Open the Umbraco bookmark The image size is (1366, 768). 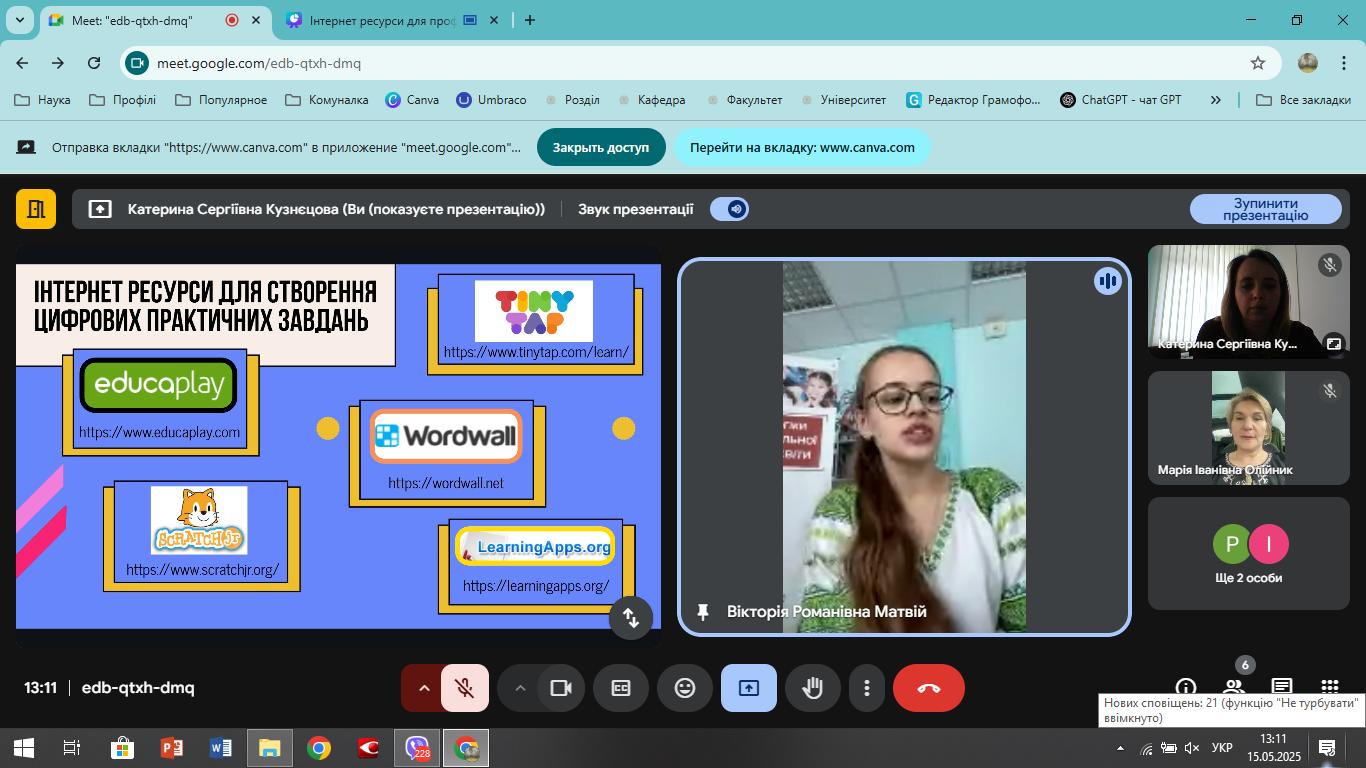click(491, 100)
